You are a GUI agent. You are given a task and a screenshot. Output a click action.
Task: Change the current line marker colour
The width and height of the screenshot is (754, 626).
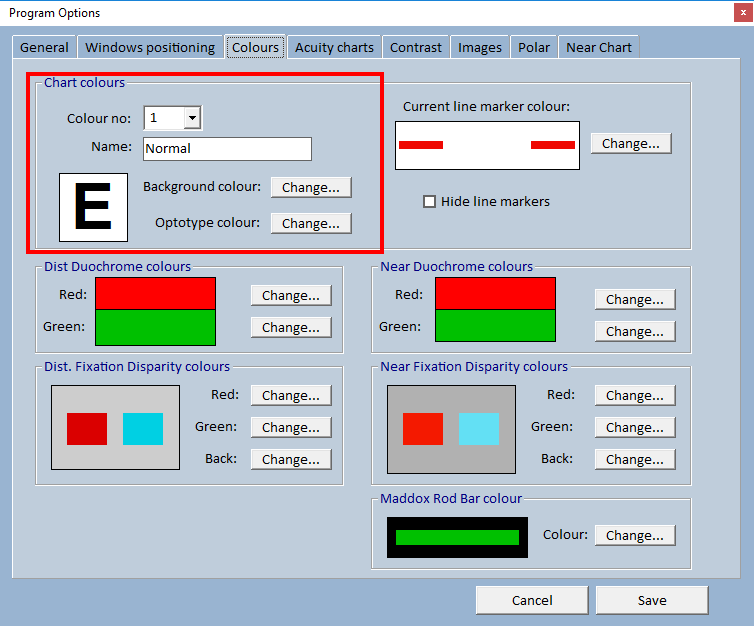pos(631,143)
